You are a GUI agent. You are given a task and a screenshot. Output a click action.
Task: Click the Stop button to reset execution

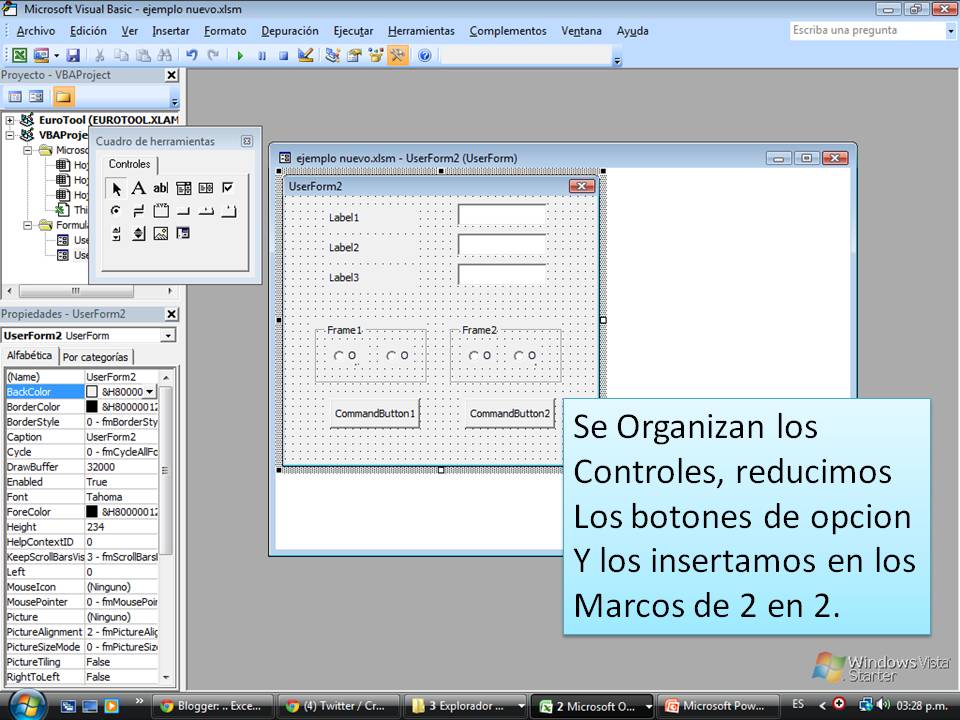[283, 55]
